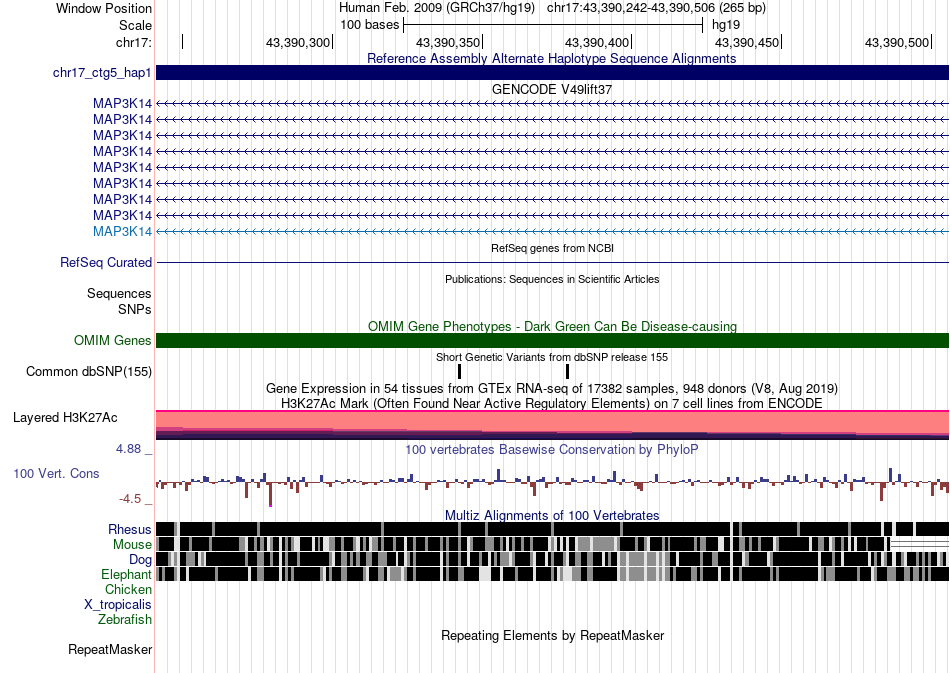The height and width of the screenshot is (673, 950).
Task: Click the Rhesus alignment row
Action: click(553, 528)
